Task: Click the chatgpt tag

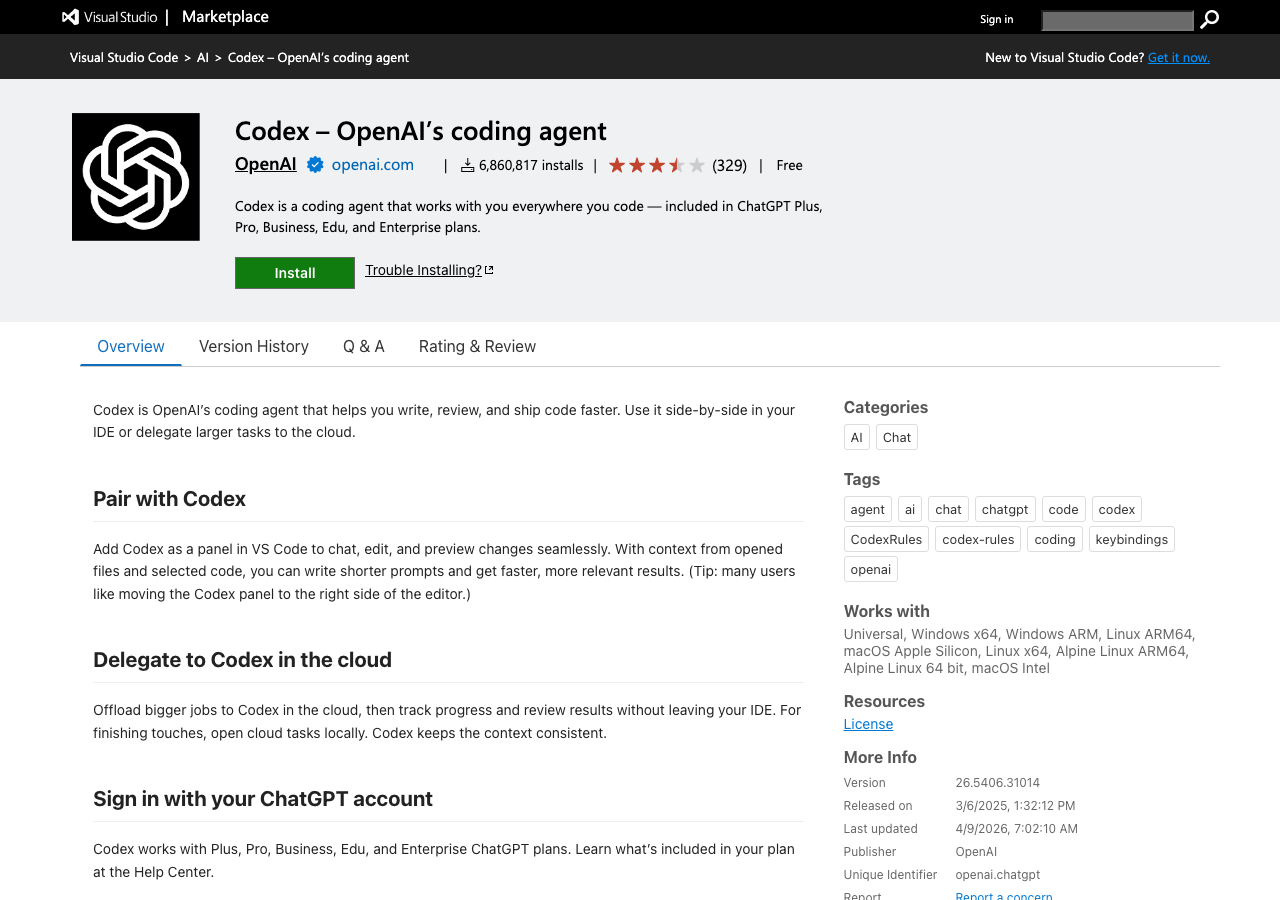Action: pos(1005,509)
